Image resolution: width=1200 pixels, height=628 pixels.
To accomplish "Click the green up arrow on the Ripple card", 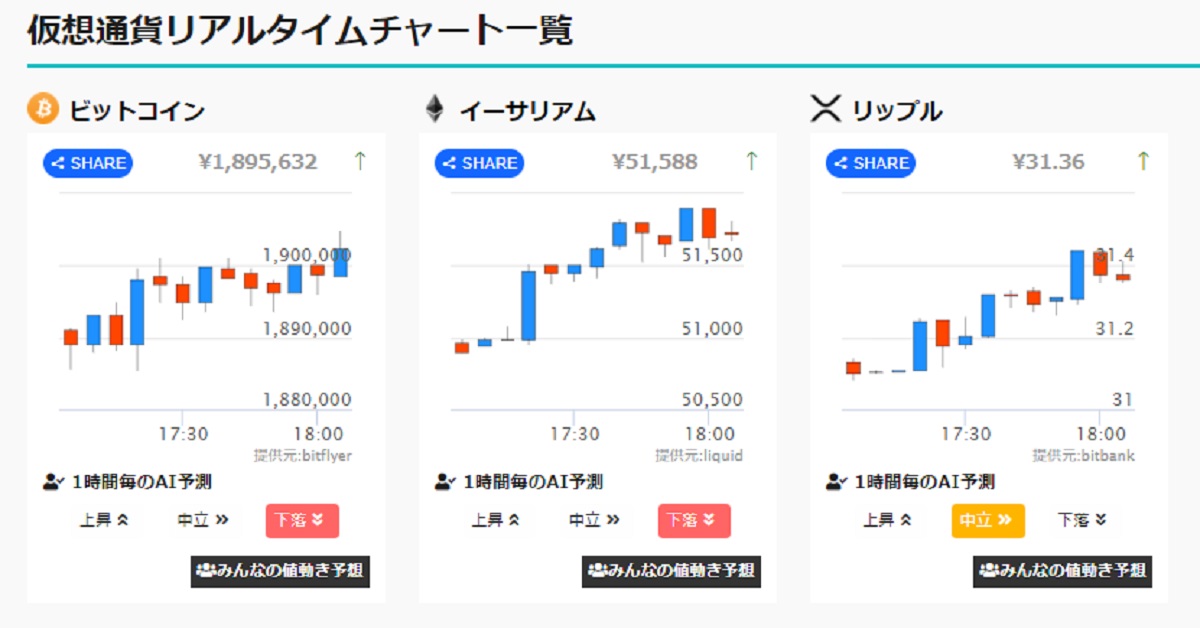I will click(1144, 162).
